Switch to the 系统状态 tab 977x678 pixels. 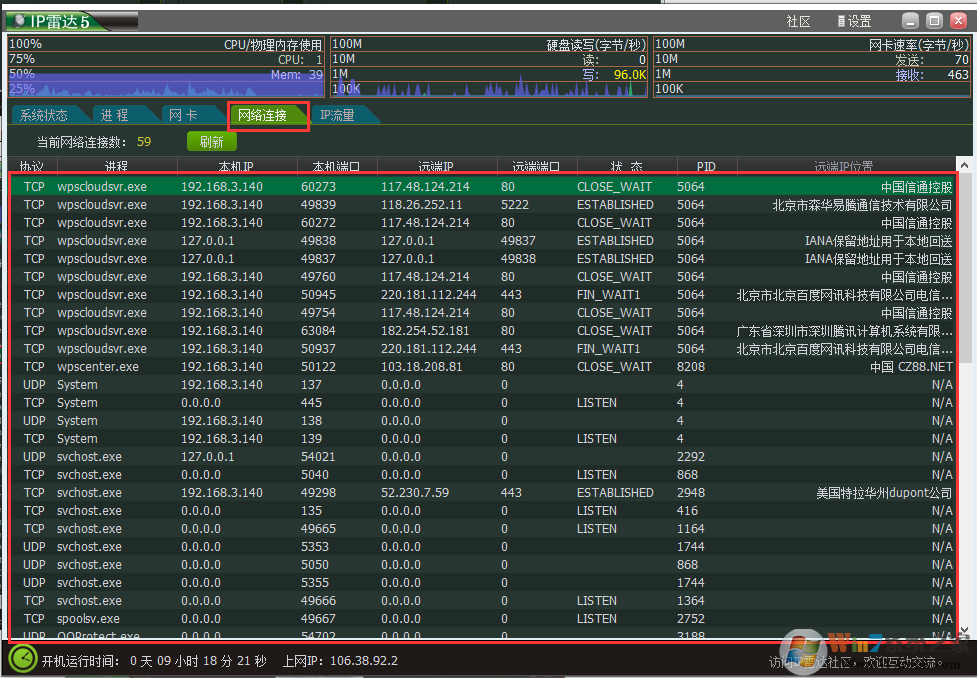pyautogui.click(x=44, y=115)
